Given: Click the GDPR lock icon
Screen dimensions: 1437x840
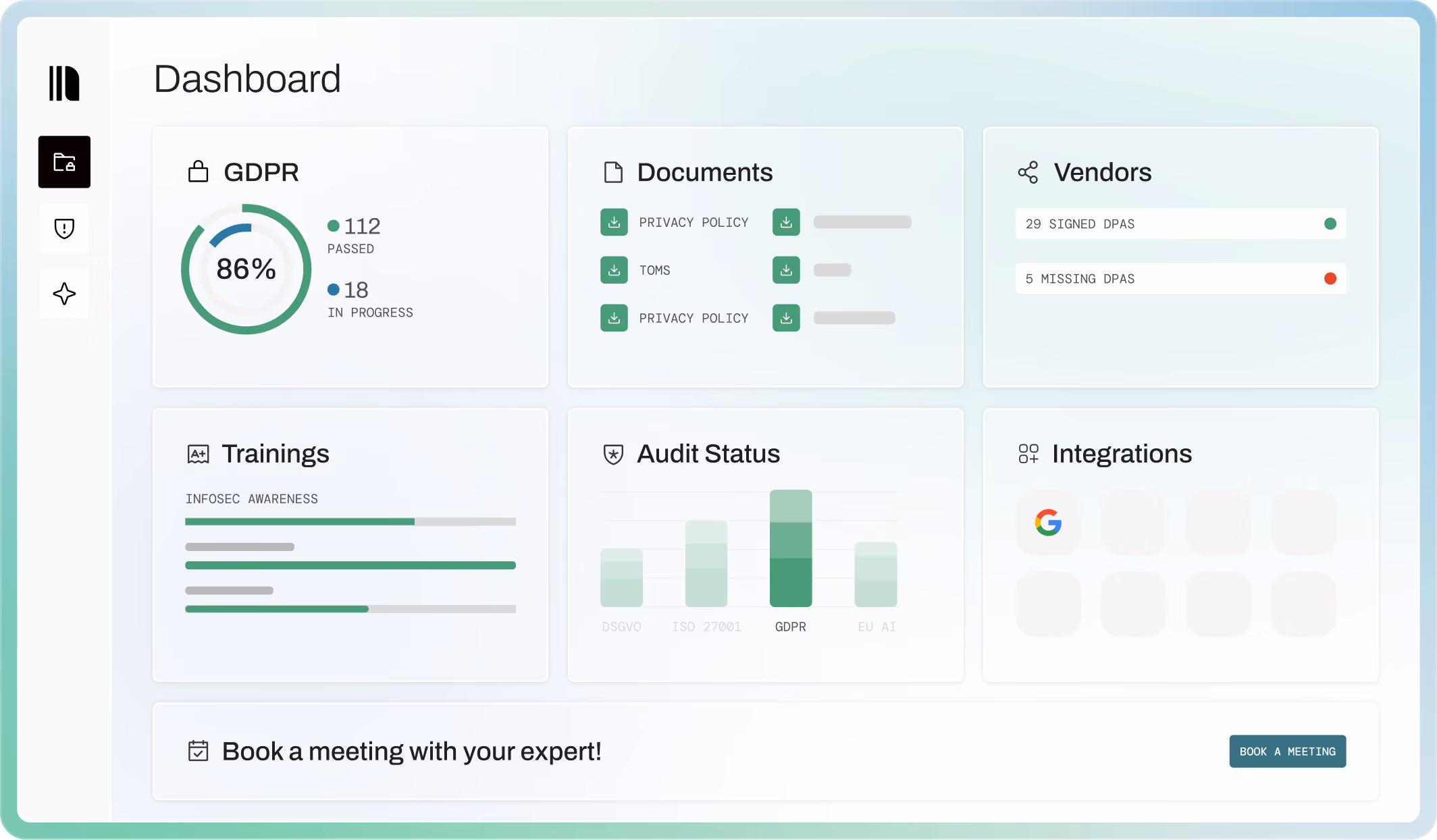Looking at the screenshot, I should point(198,172).
